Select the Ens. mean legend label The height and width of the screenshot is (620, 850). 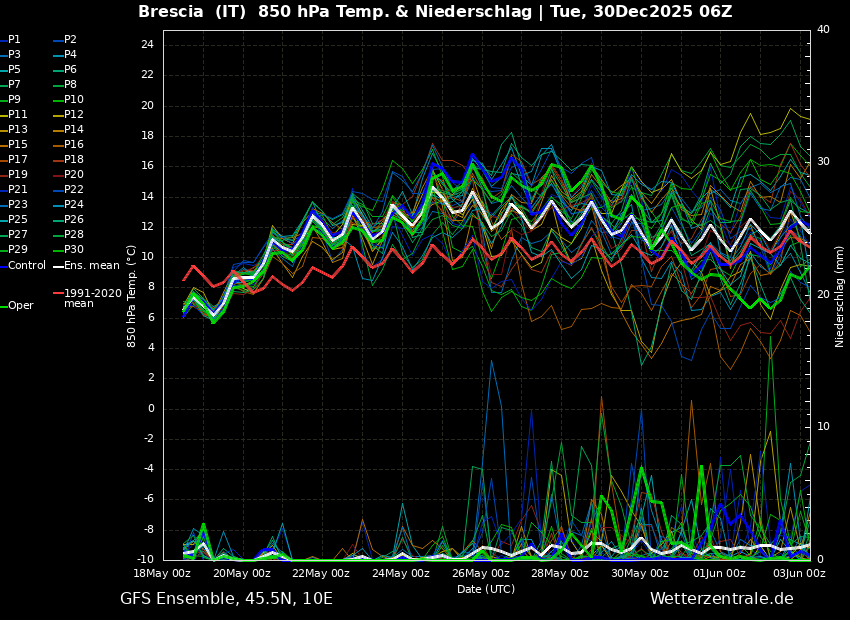pos(92,266)
